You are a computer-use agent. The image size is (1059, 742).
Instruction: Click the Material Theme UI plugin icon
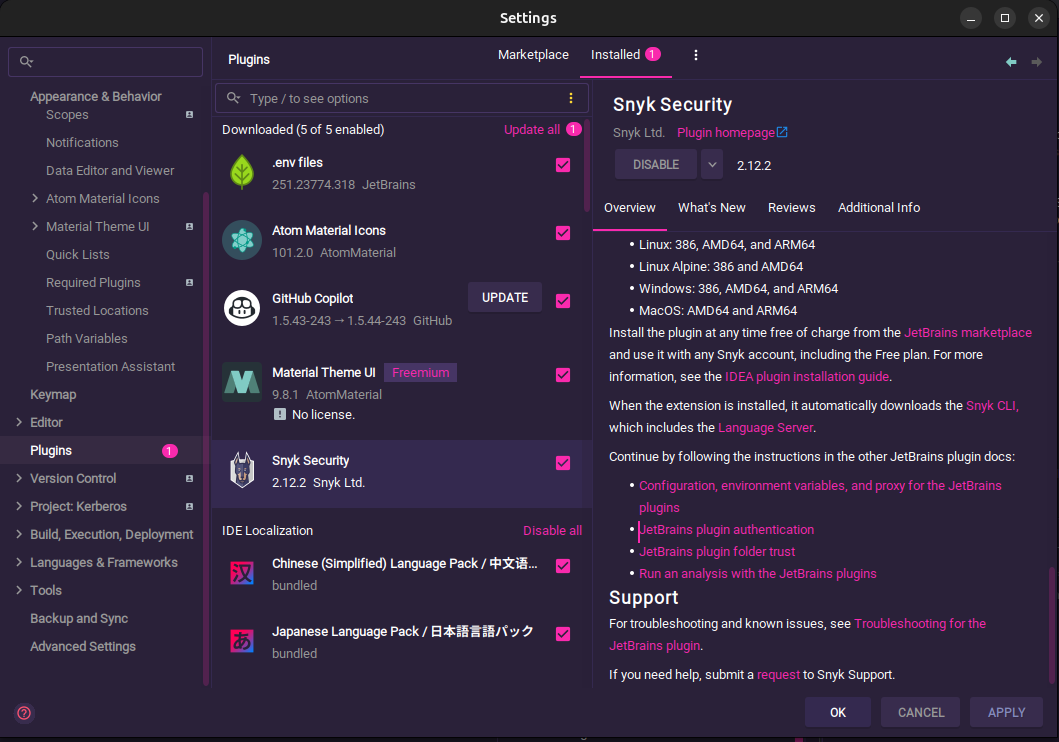click(241, 382)
